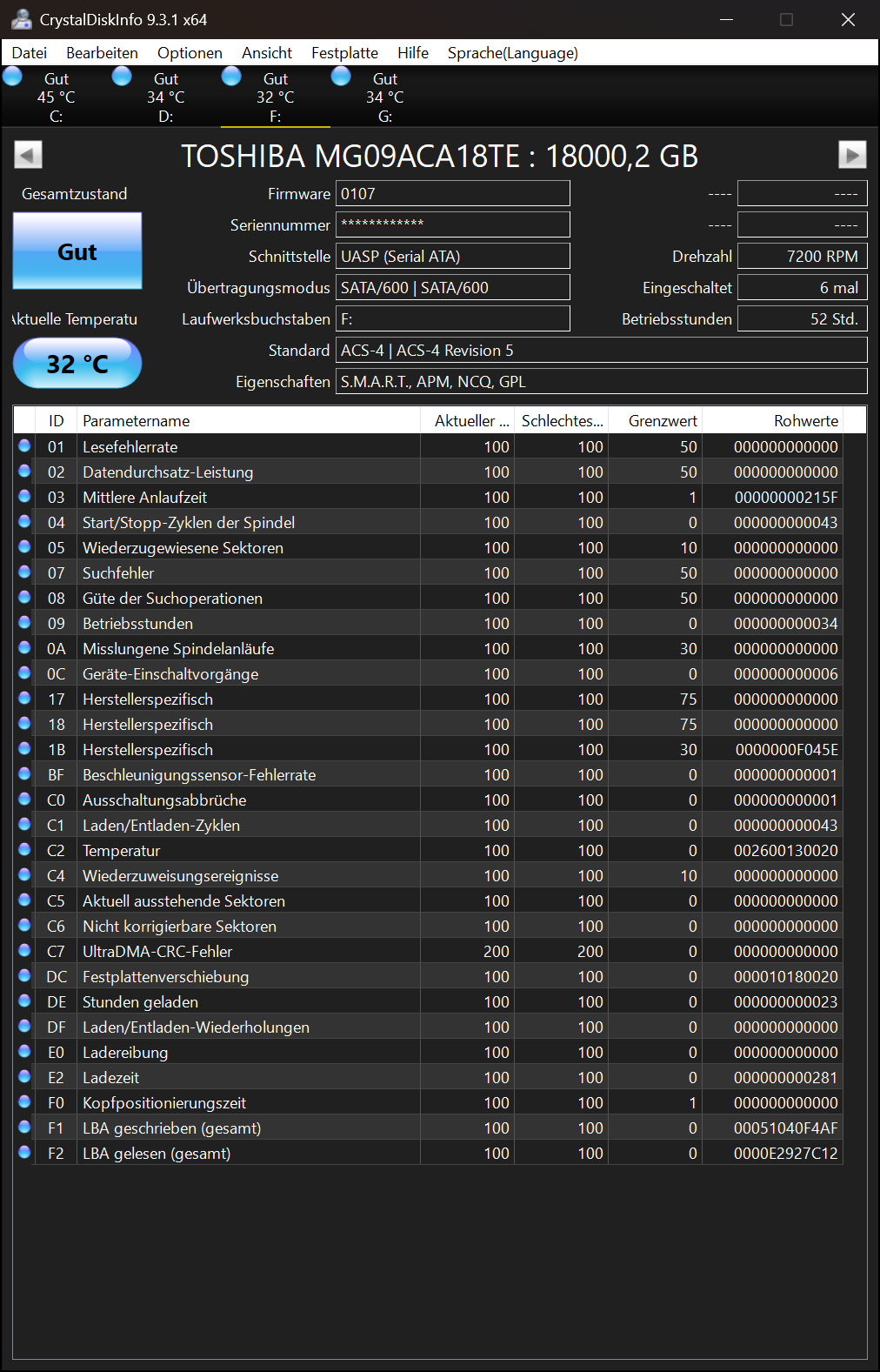Click status dot of Ladezeit row
Screen dimensions: 880x1372
(x=24, y=1076)
